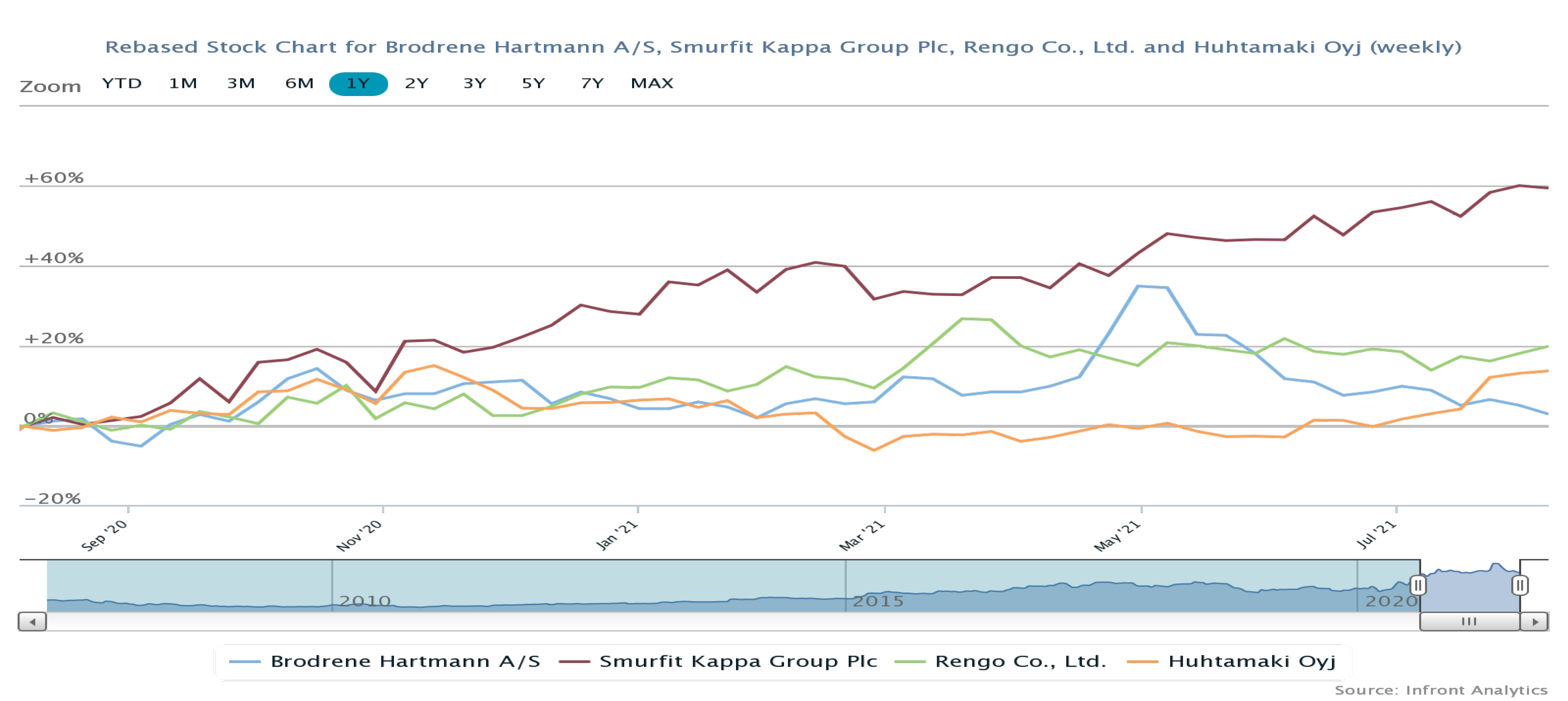Select the 1M zoom range
Image resolution: width=1568 pixels, height=701 pixels.
point(183,84)
